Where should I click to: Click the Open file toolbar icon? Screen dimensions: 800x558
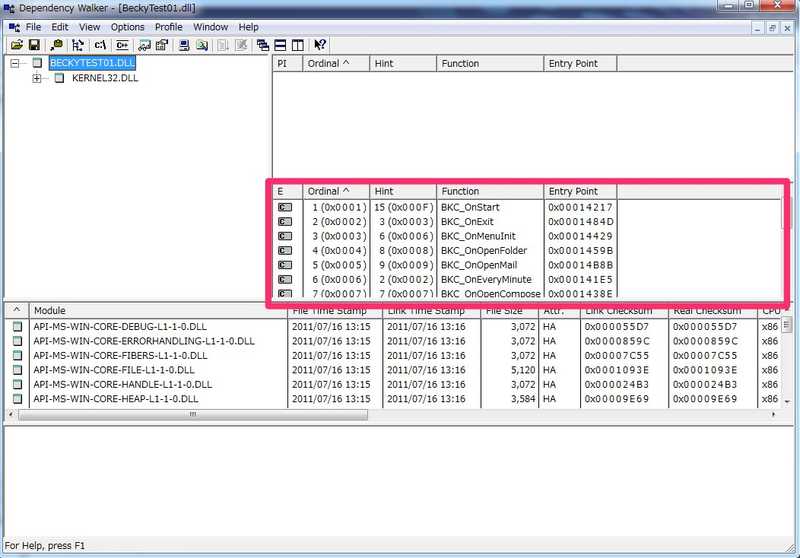click(x=16, y=45)
